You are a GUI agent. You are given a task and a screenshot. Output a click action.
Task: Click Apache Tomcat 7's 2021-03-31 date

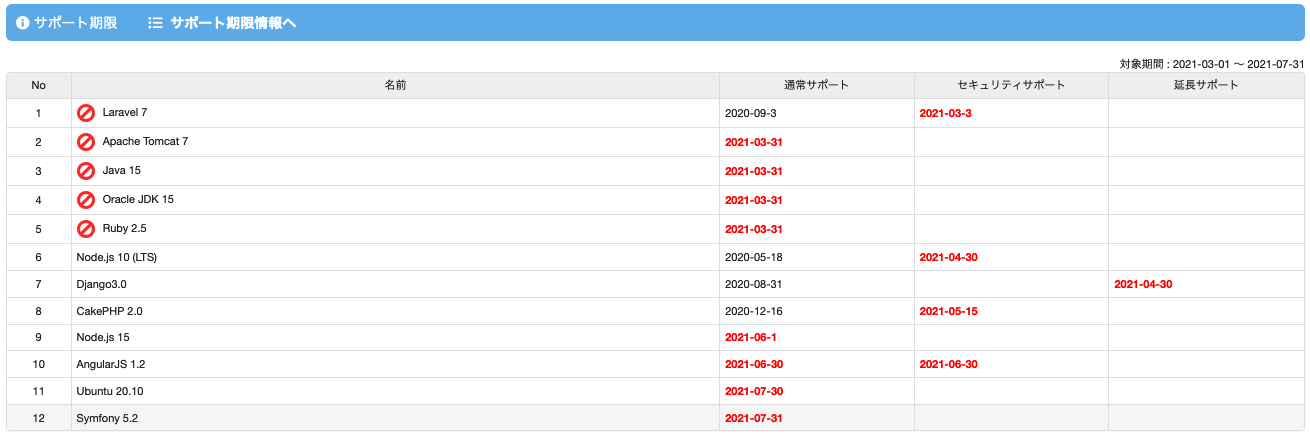tap(753, 142)
